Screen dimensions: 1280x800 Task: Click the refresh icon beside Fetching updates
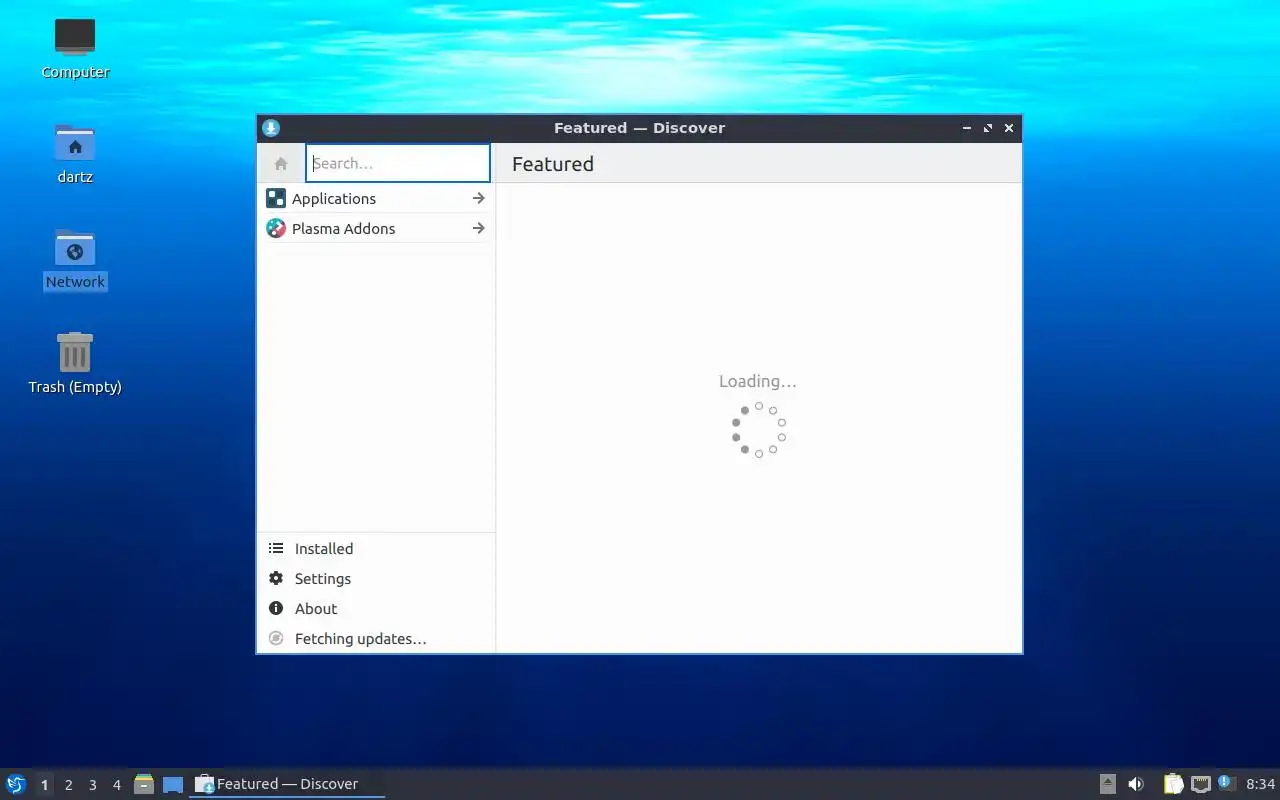tap(276, 638)
